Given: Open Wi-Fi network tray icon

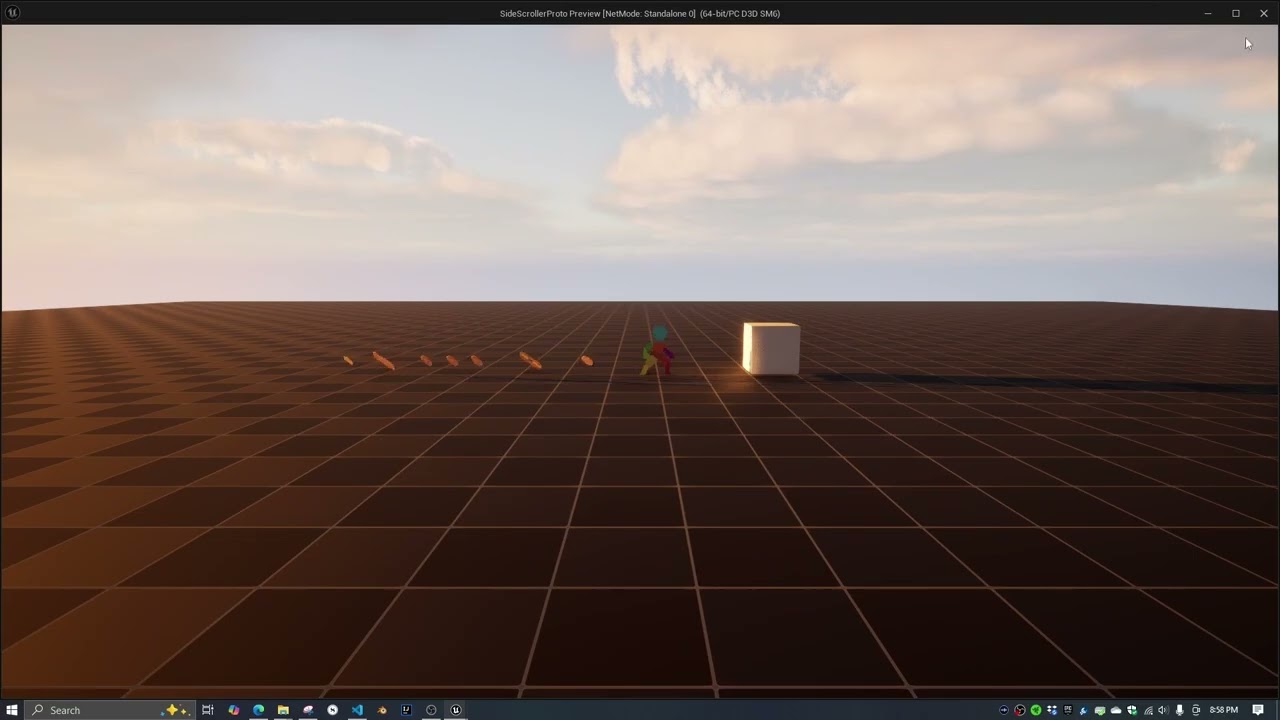Looking at the screenshot, I should (x=1148, y=710).
